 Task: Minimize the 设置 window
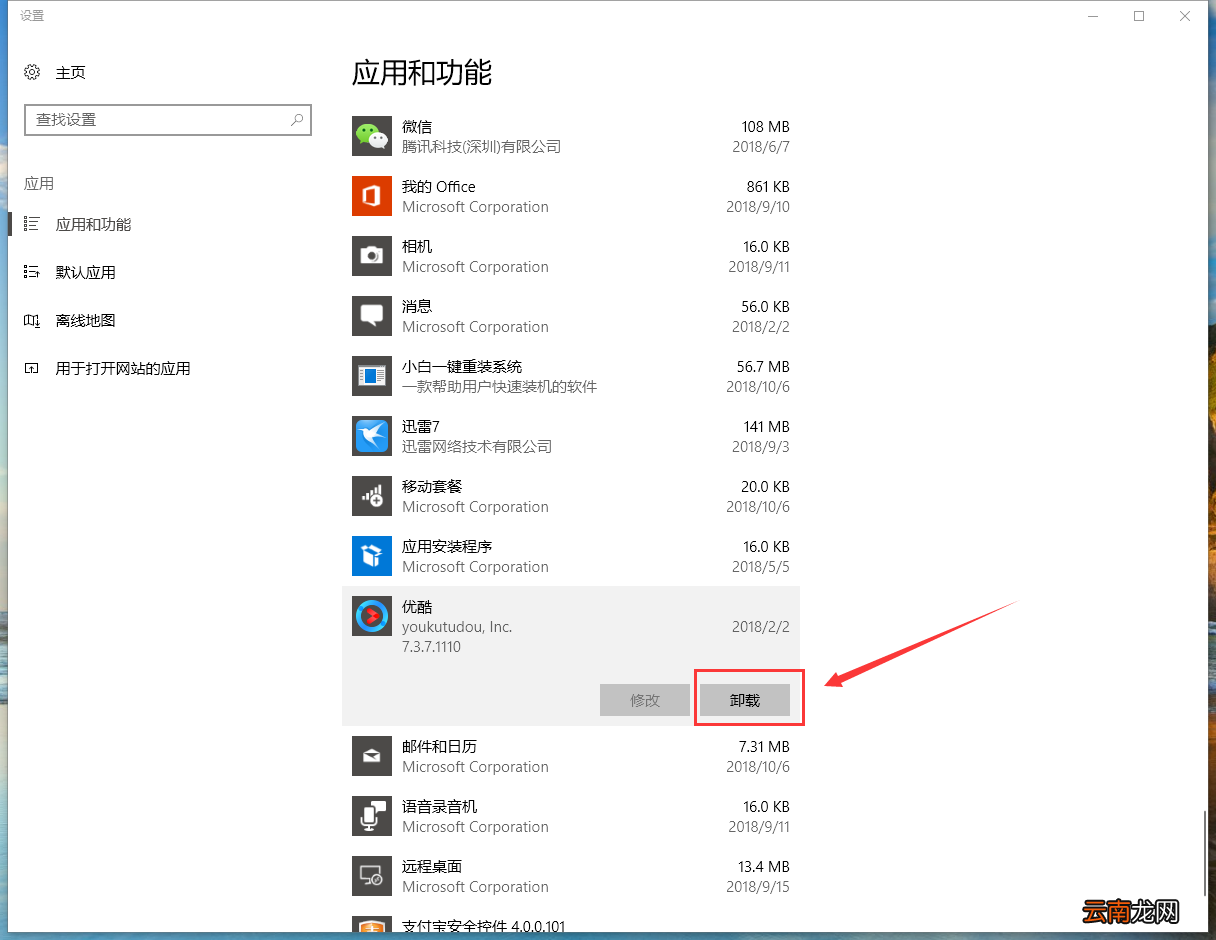pos(1092,16)
